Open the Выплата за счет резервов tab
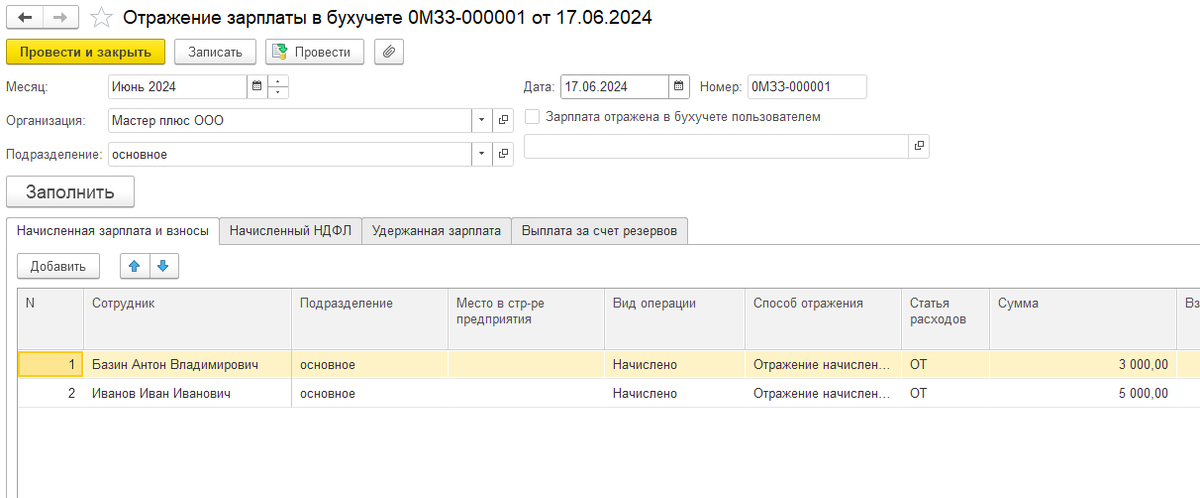Image resolution: width=1200 pixels, height=498 pixels. tap(599, 230)
